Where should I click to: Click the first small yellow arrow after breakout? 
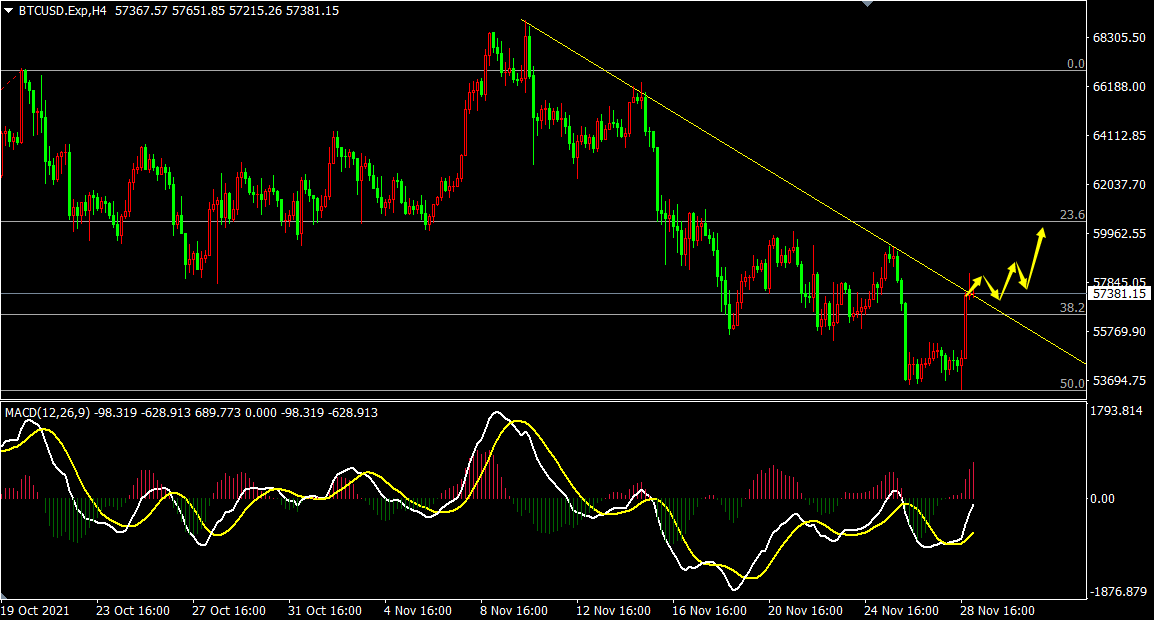pyautogui.click(x=976, y=283)
